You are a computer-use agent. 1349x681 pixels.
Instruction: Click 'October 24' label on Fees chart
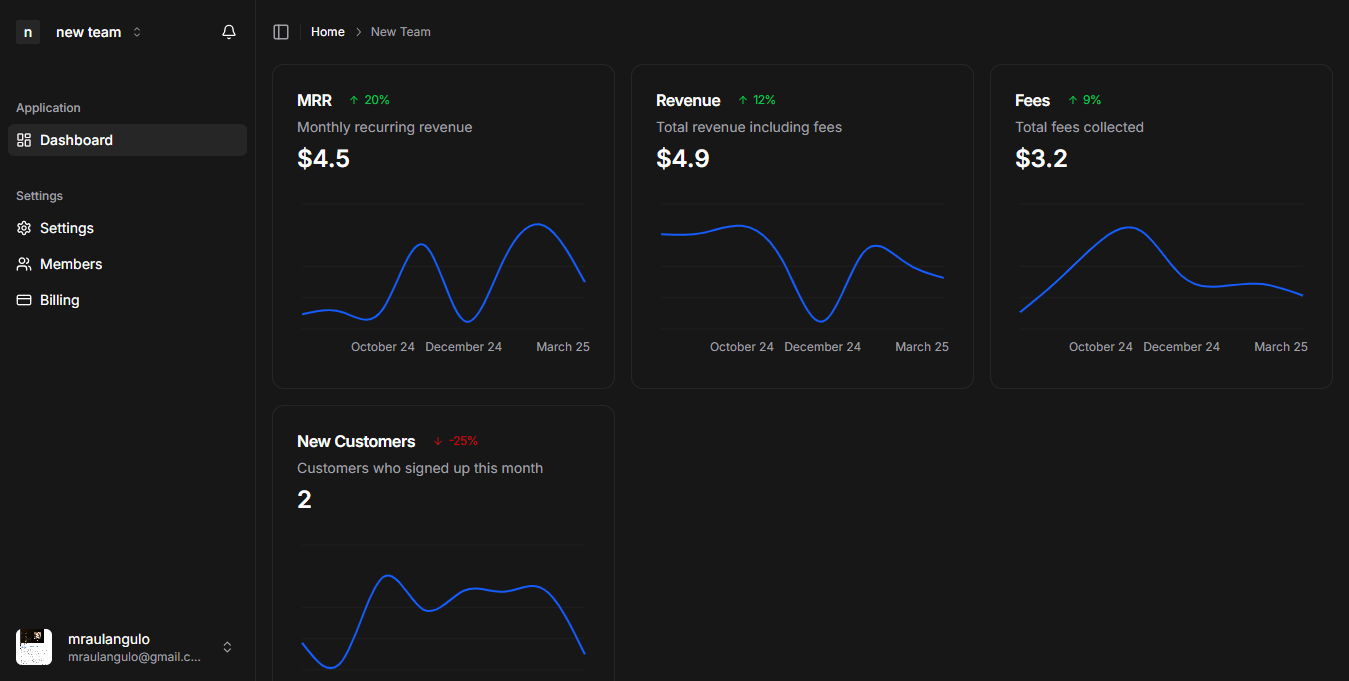(x=1101, y=347)
